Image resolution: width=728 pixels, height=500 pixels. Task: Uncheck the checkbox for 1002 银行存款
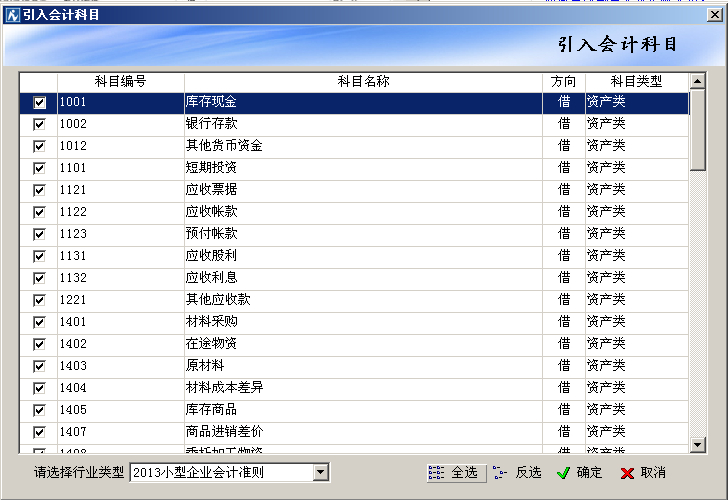39,124
